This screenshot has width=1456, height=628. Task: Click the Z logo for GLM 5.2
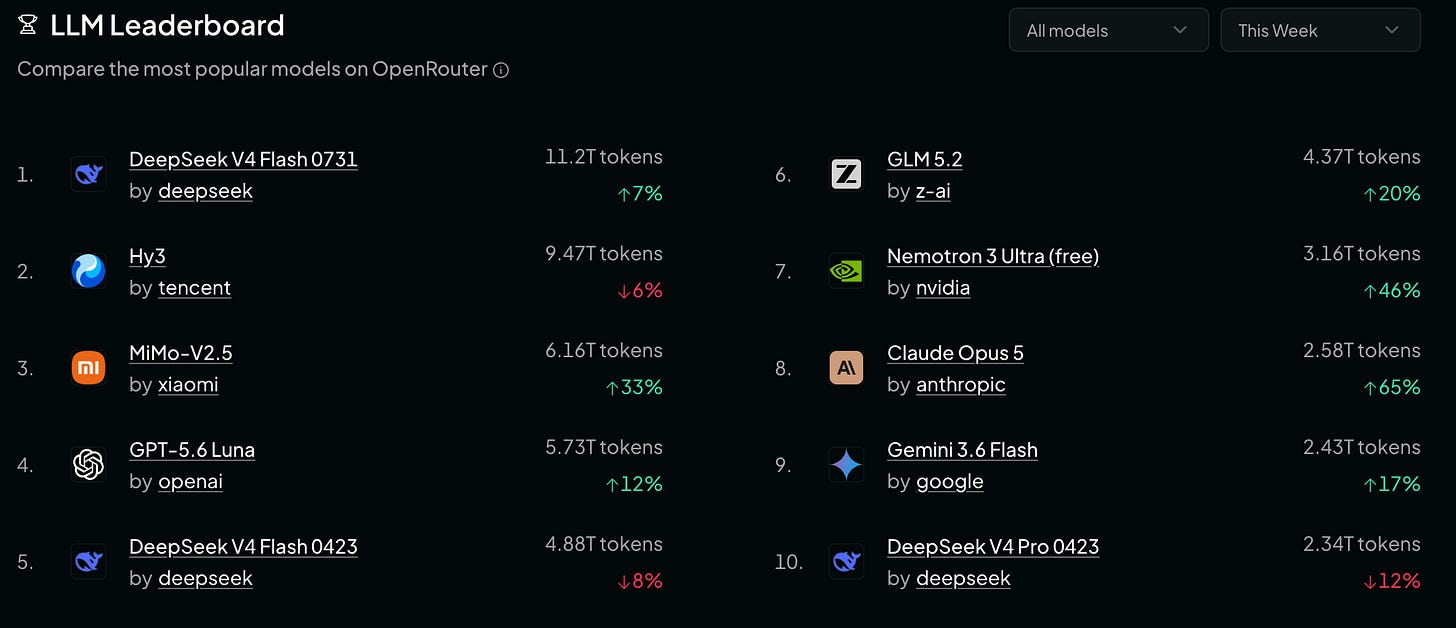846,174
